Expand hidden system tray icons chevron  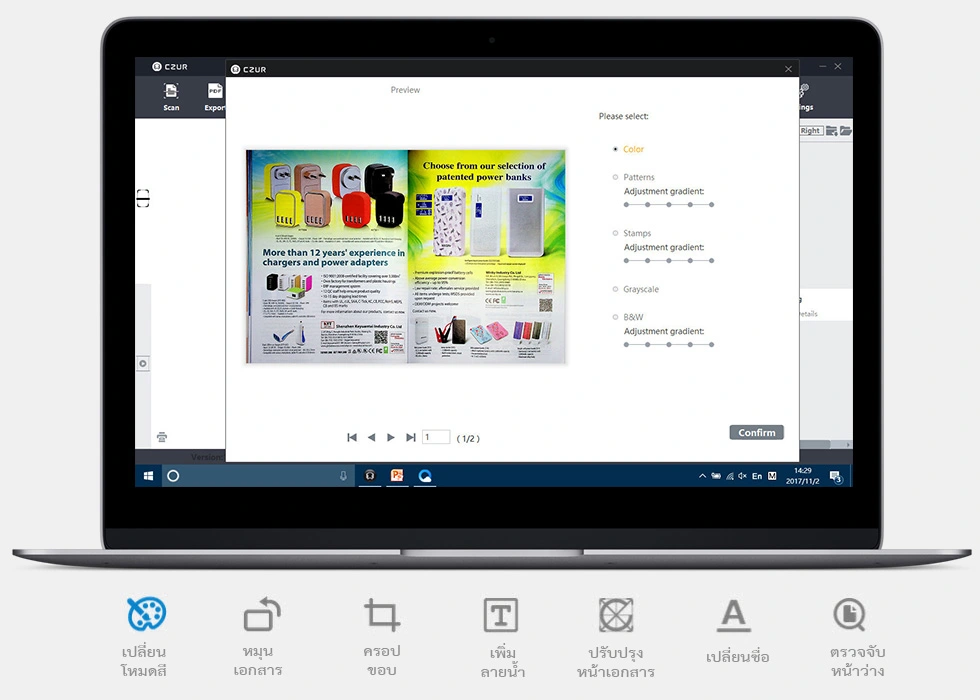702,476
